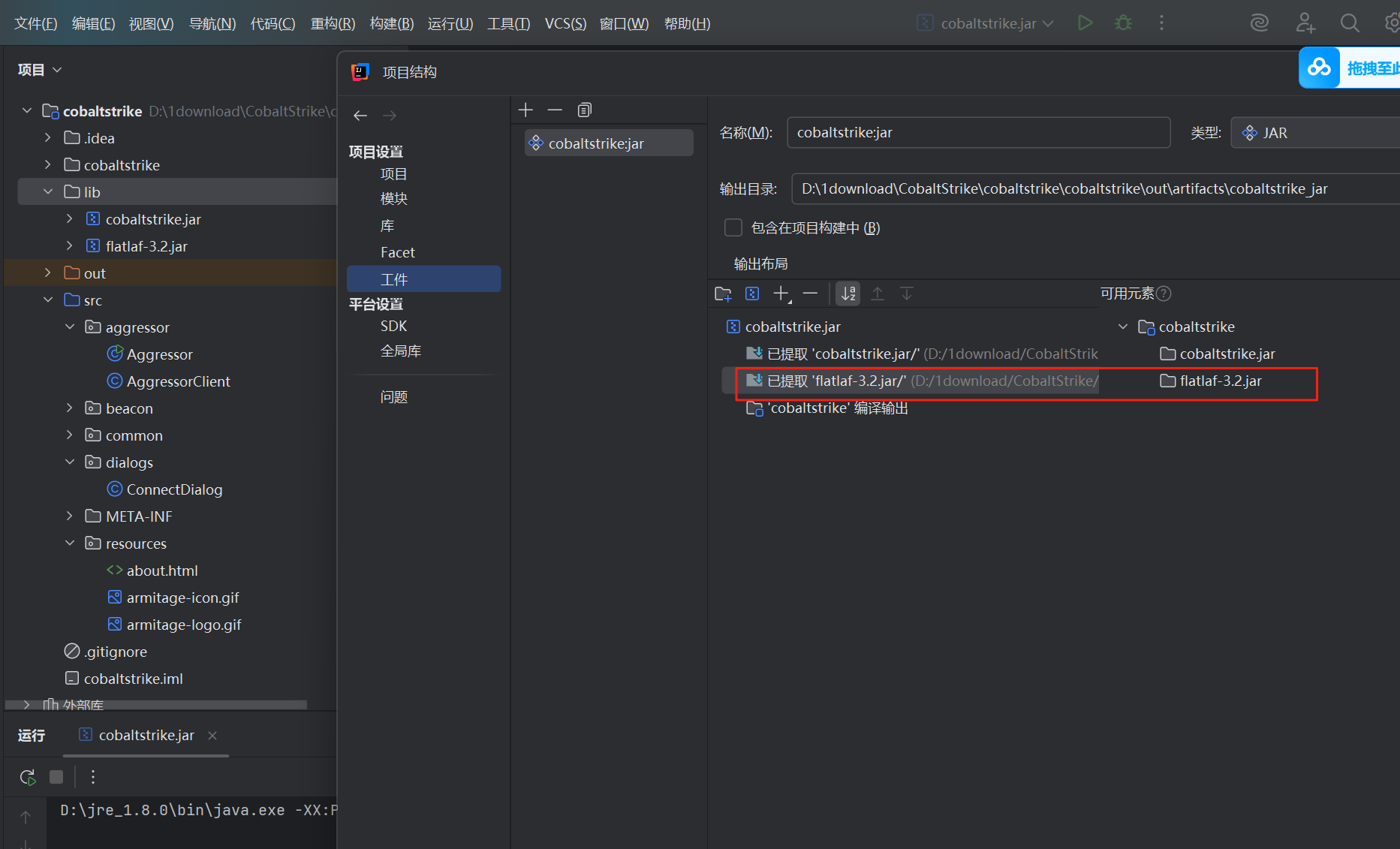
Task: Toggle sort elements by names and types
Action: point(848,294)
